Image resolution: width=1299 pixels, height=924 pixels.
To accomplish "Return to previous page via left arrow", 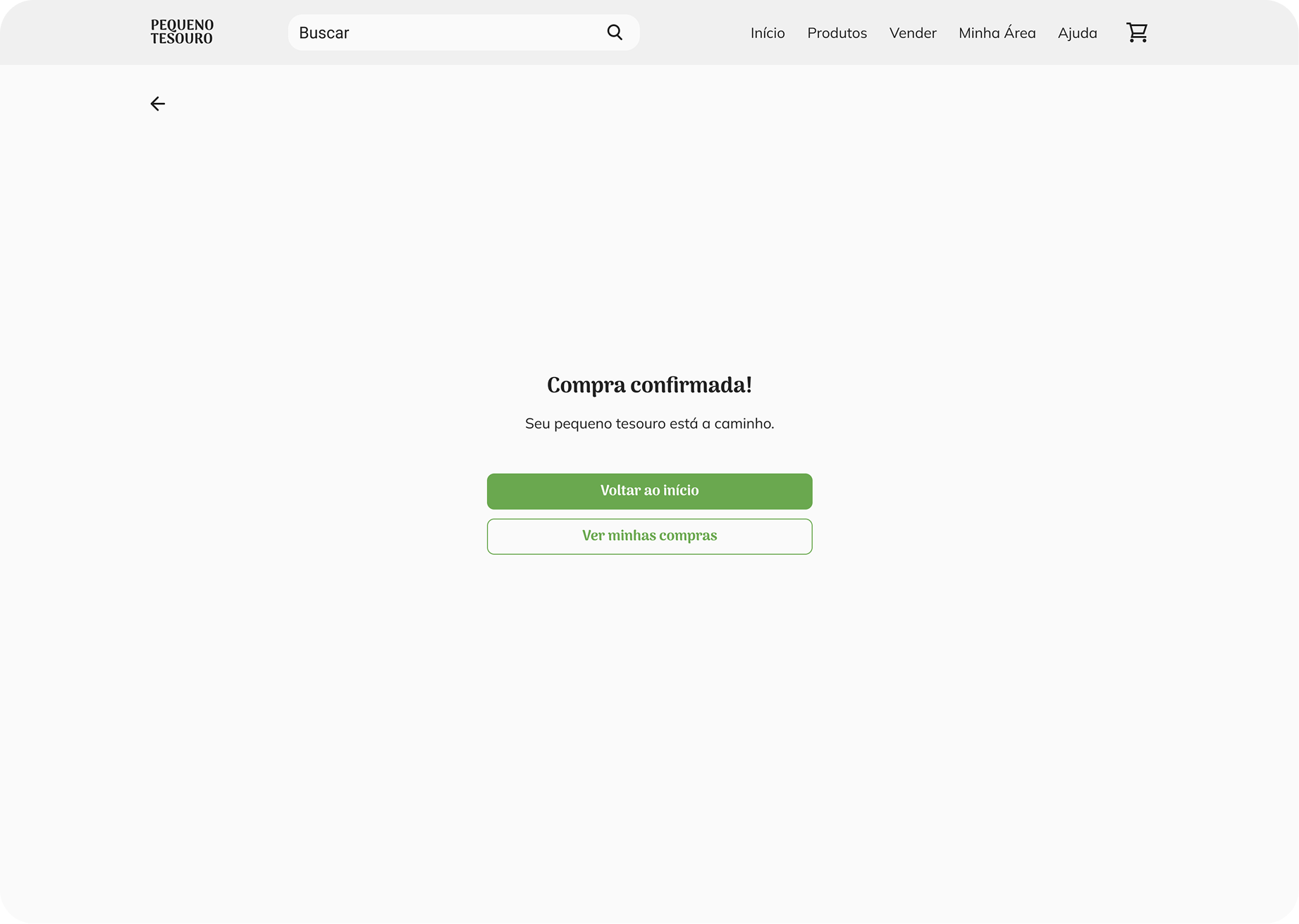I will [157, 104].
